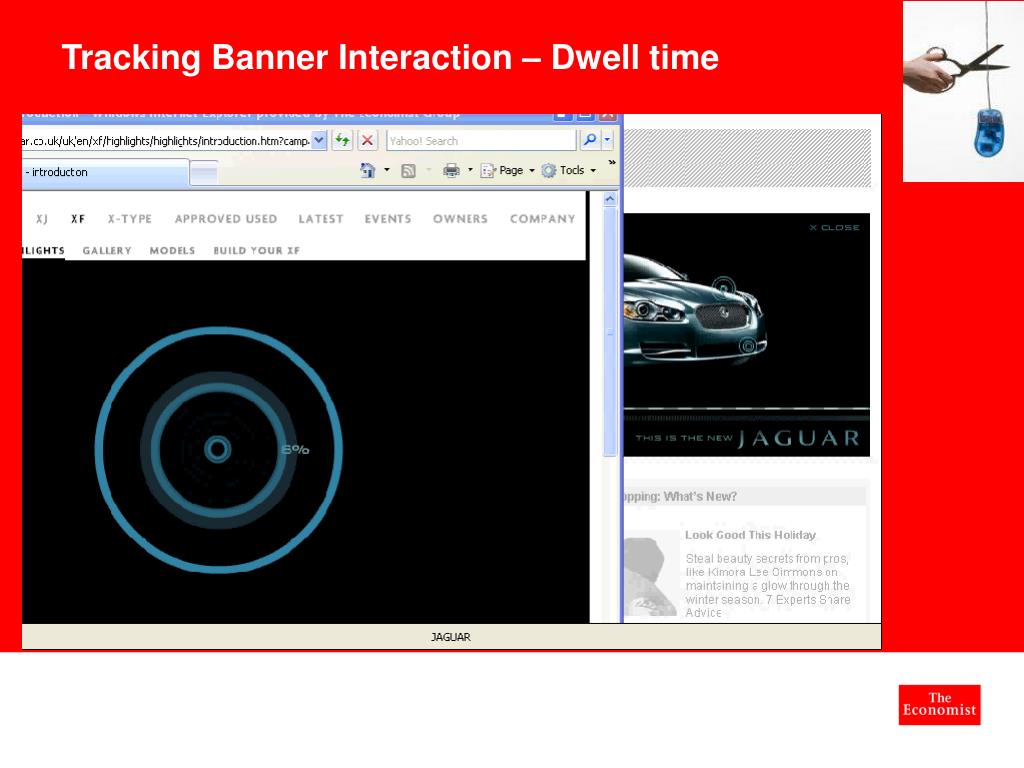
Task: Click the vertical scrollbar thumb
Action: (x=610, y=332)
